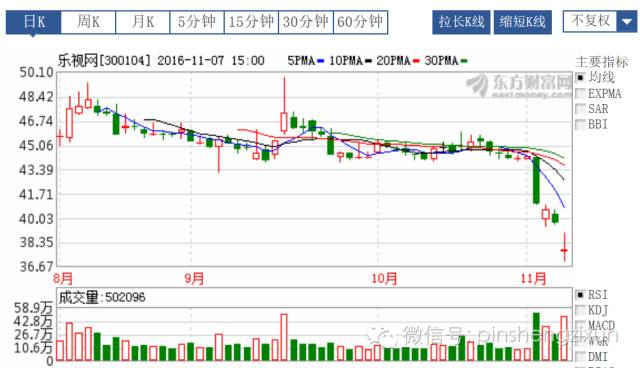This screenshot has height=368, width=640.
Task: Click the date text 2016-11-07 15:00
Action: click(x=211, y=61)
